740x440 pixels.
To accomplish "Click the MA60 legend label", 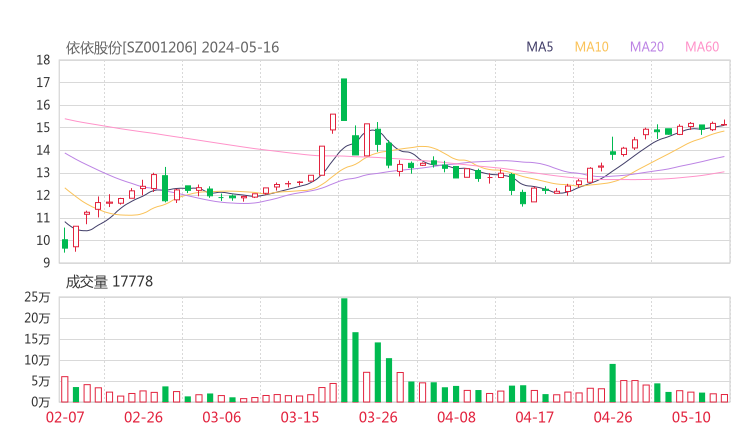I will tap(702, 47).
